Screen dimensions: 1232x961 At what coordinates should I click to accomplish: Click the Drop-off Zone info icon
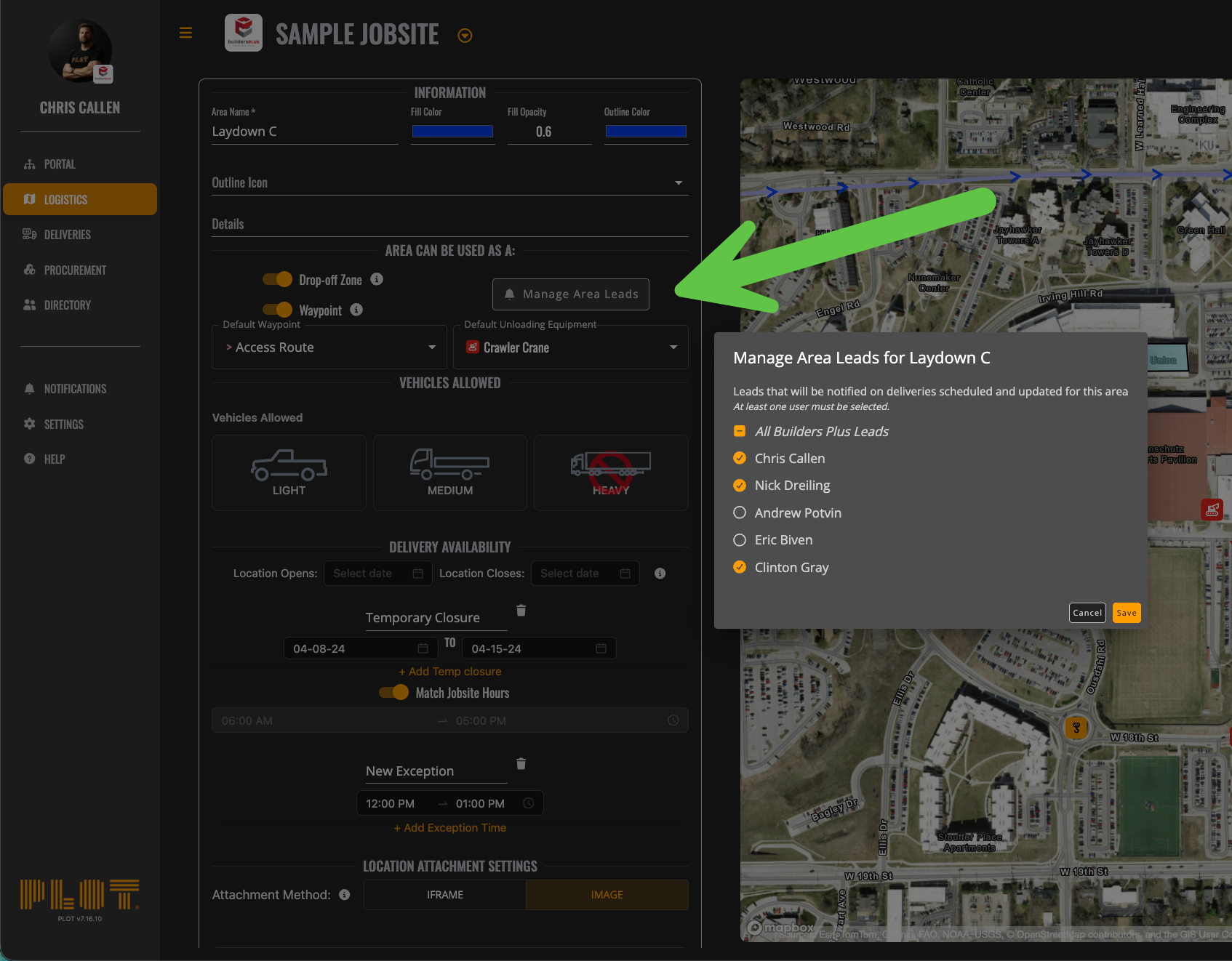[377, 279]
